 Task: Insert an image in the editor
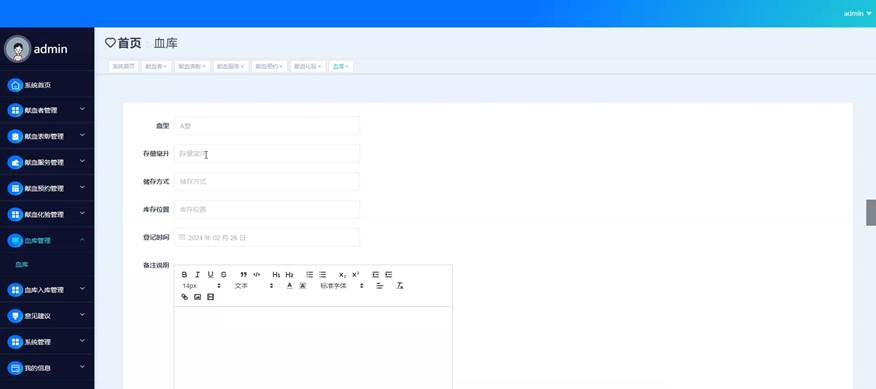pyautogui.click(x=197, y=297)
